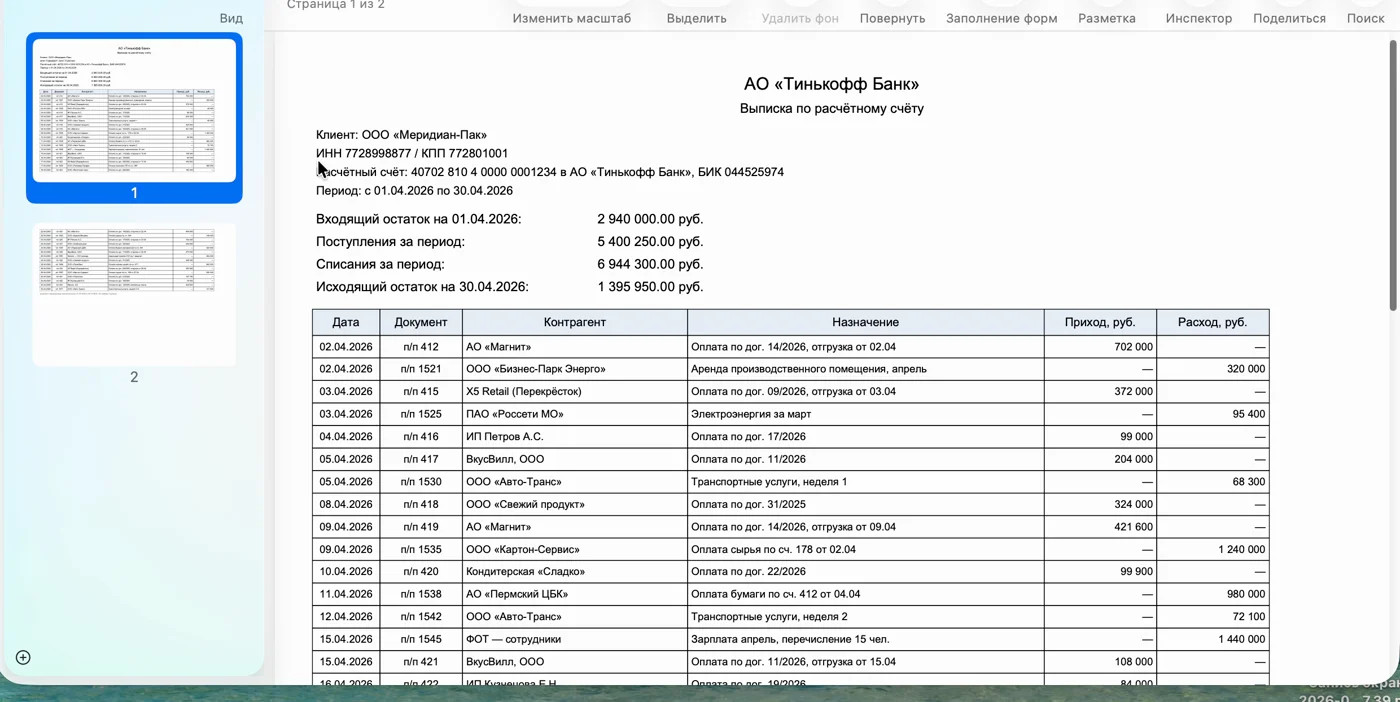Screen dimensions: 1400x702
Task: Click the Повернуть toolbar item
Action: click(x=892, y=18)
